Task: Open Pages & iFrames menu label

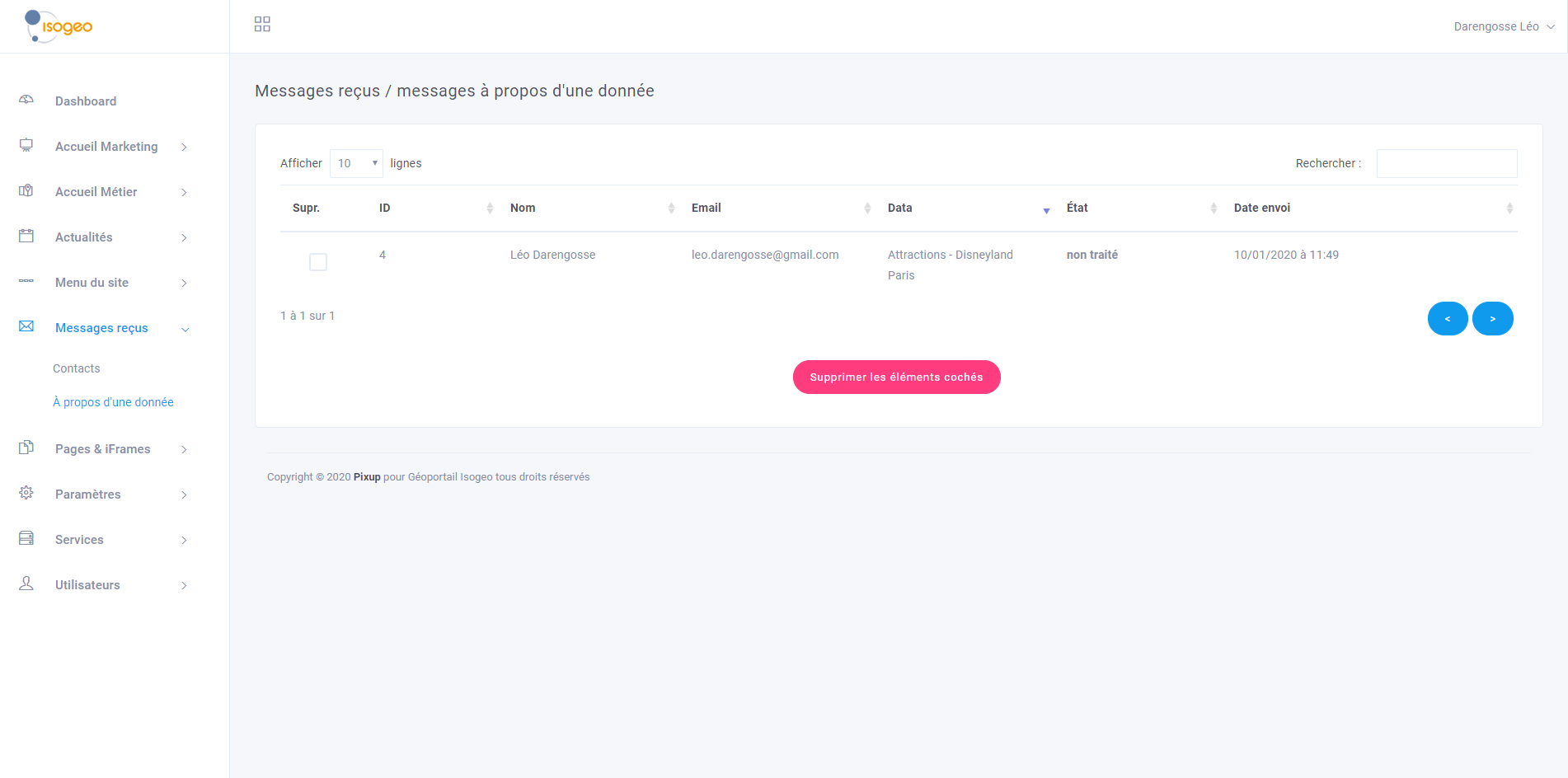Action: 103,449
